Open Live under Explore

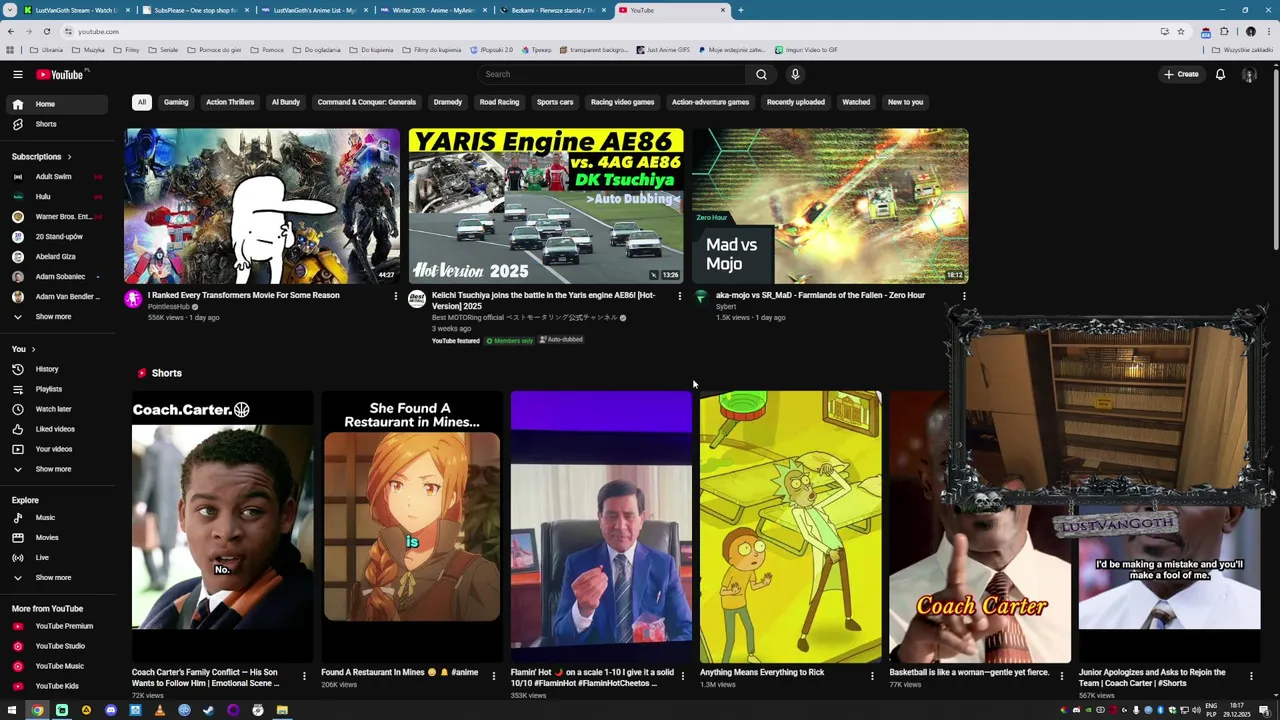pos(58,557)
